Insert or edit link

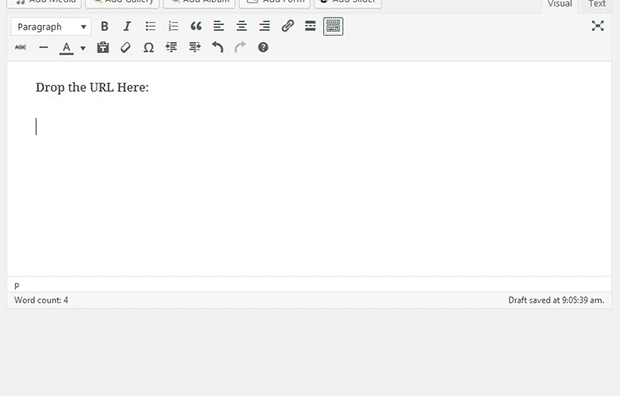point(287,27)
